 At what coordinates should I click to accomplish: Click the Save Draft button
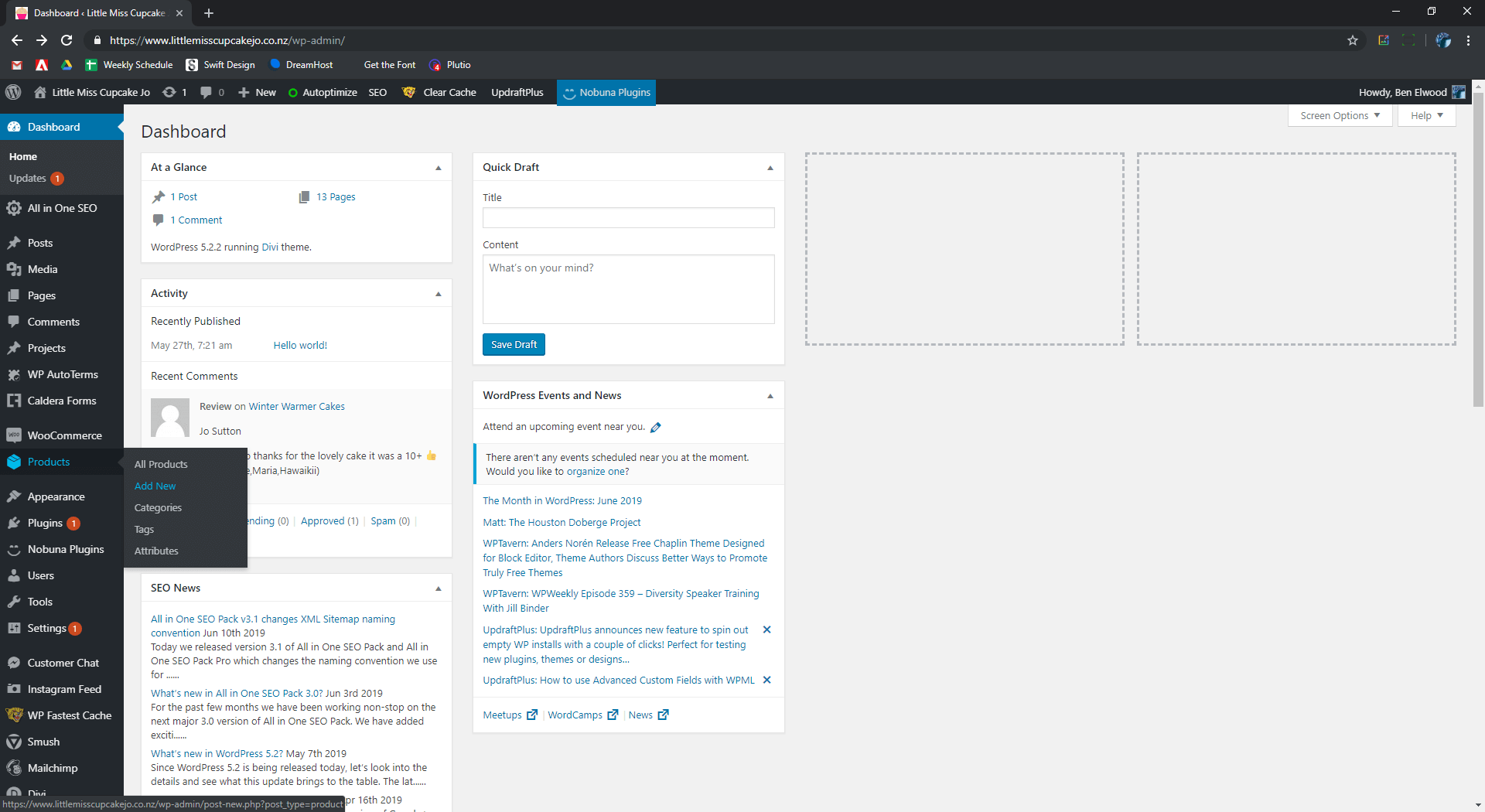514,344
